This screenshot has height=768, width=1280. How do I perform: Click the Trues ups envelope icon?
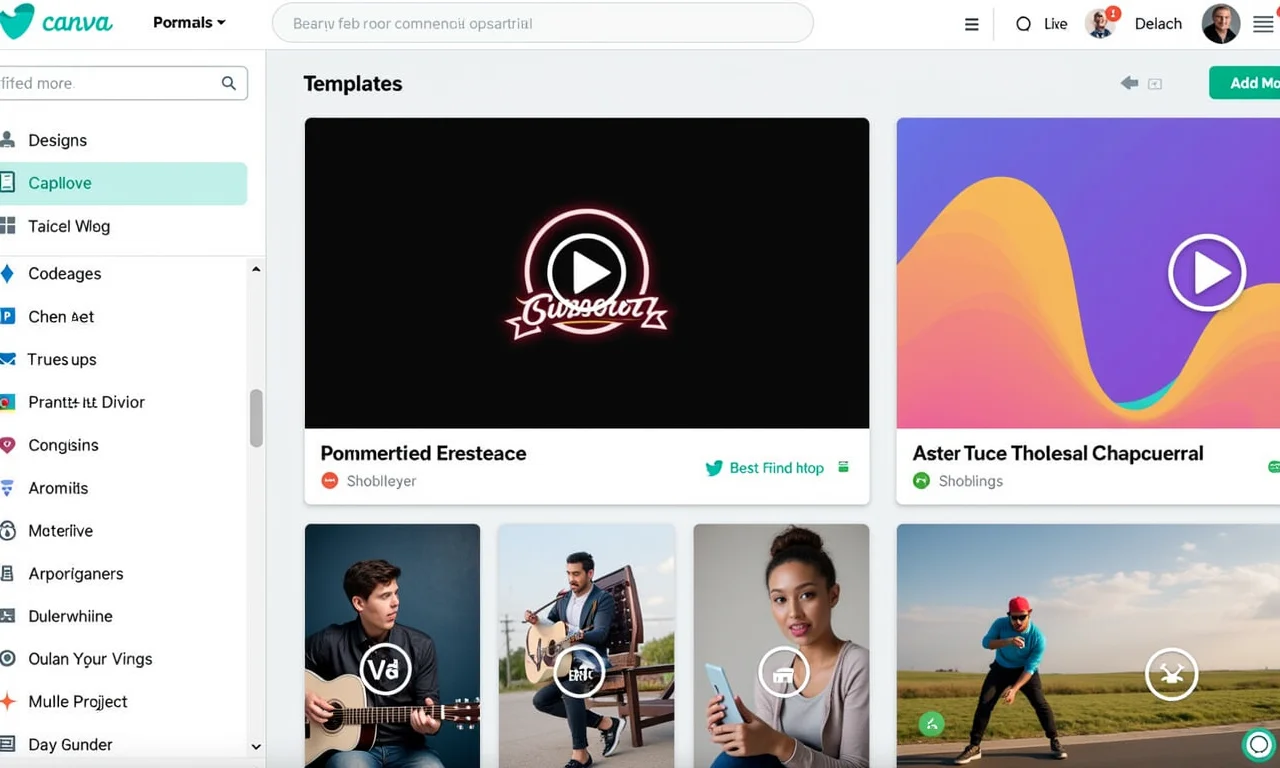tap(9, 359)
